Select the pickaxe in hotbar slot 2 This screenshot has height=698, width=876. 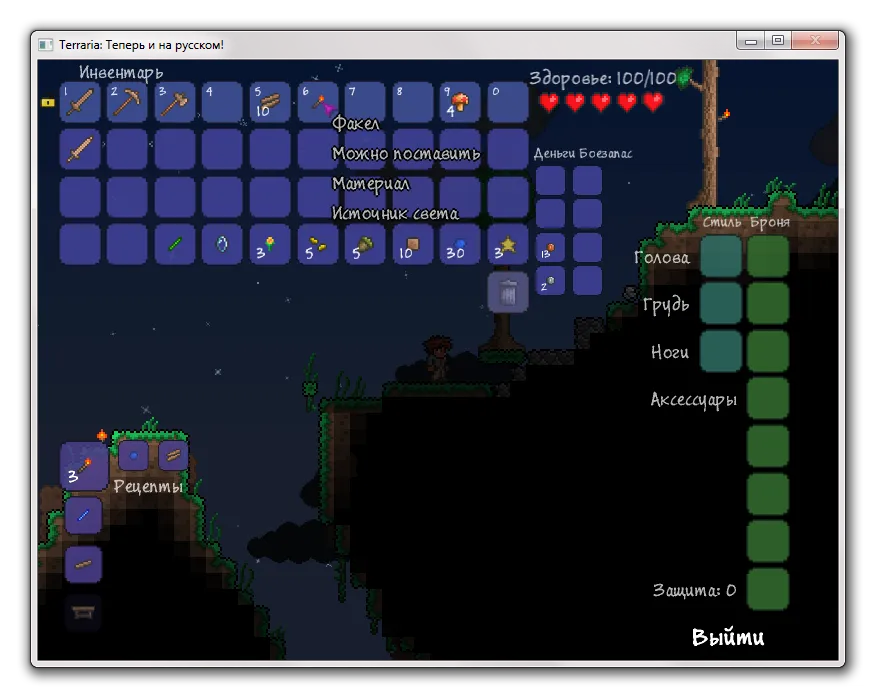pos(127,102)
